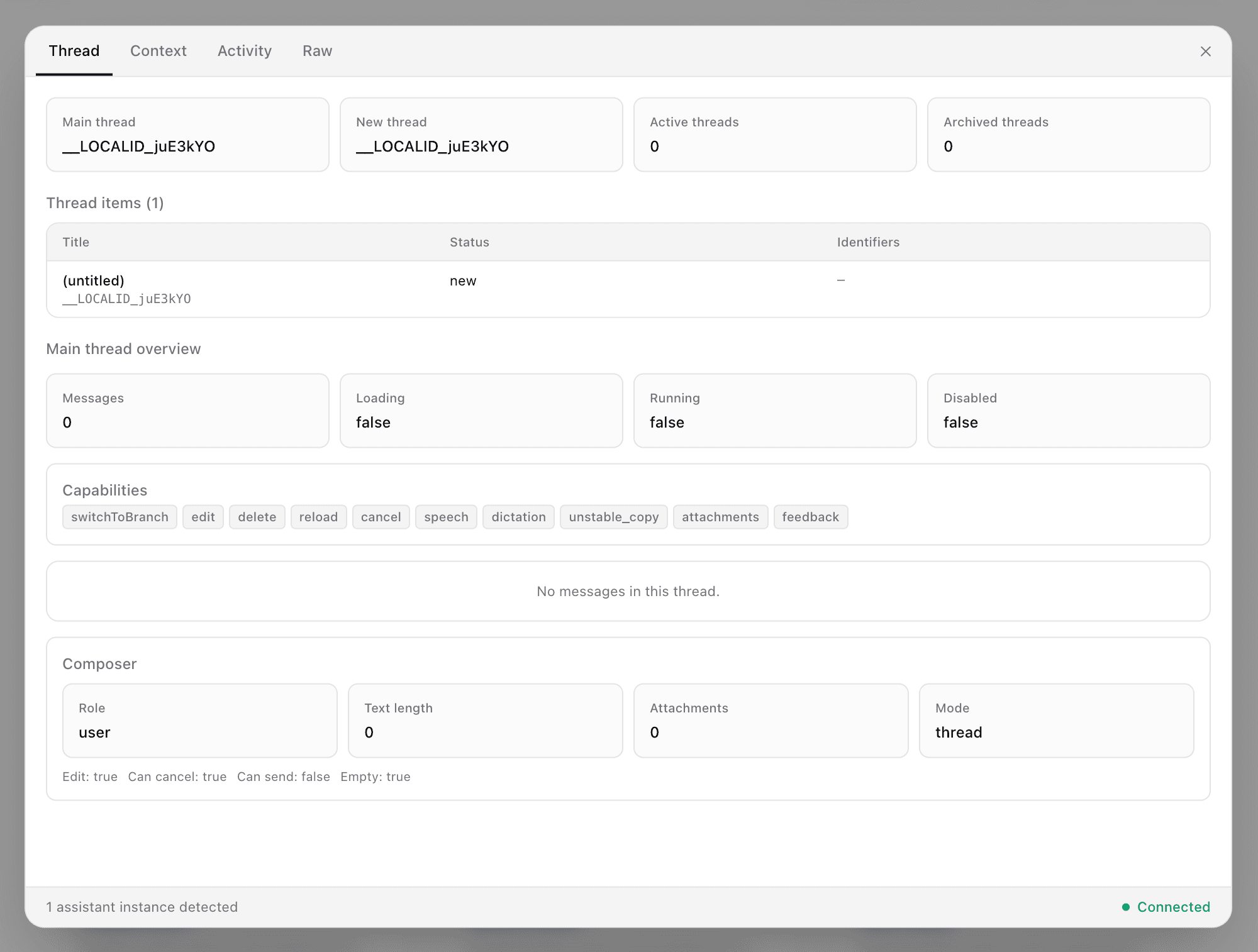Click the 'new' status cell
The height and width of the screenshot is (952, 1258).
[x=463, y=280]
